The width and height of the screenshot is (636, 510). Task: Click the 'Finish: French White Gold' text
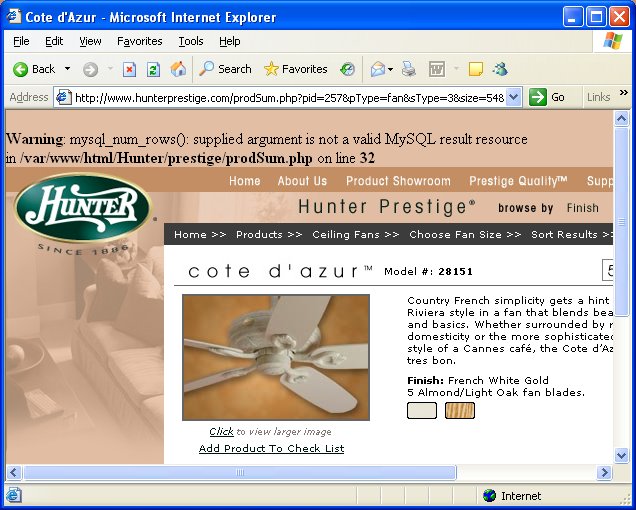pyautogui.click(x=478, y=381)
